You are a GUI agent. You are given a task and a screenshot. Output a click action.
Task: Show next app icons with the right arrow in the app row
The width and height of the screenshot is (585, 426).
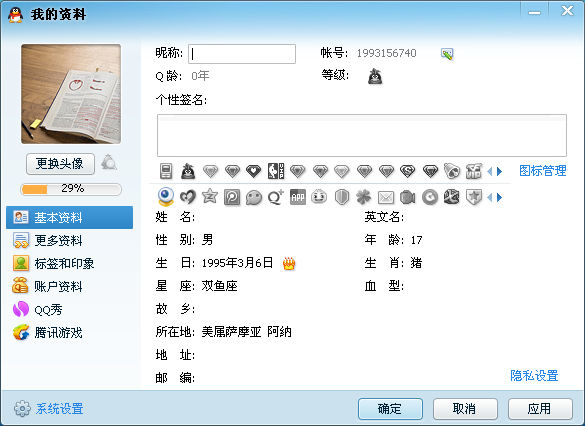coord(500,197)
